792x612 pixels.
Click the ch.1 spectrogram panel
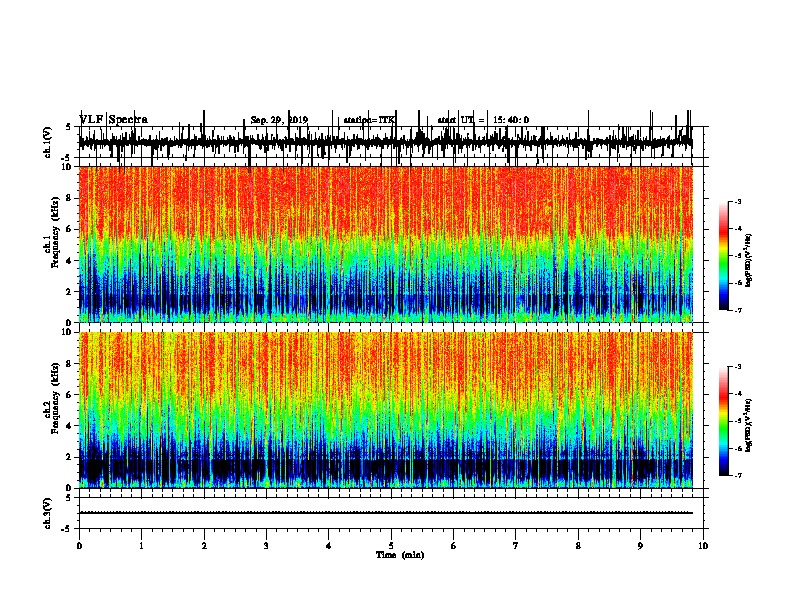[385, 244]
